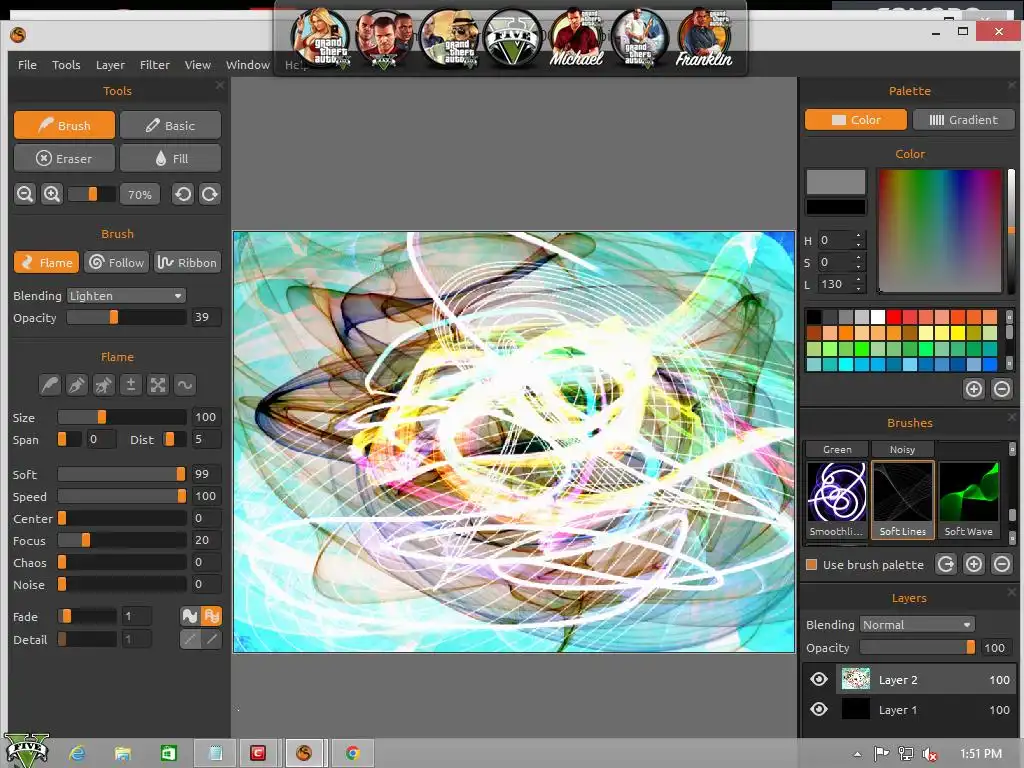This screenshot has width=1024, height=768.
Task: Close the Brushes panel with its X
Action: (1012, 417)
